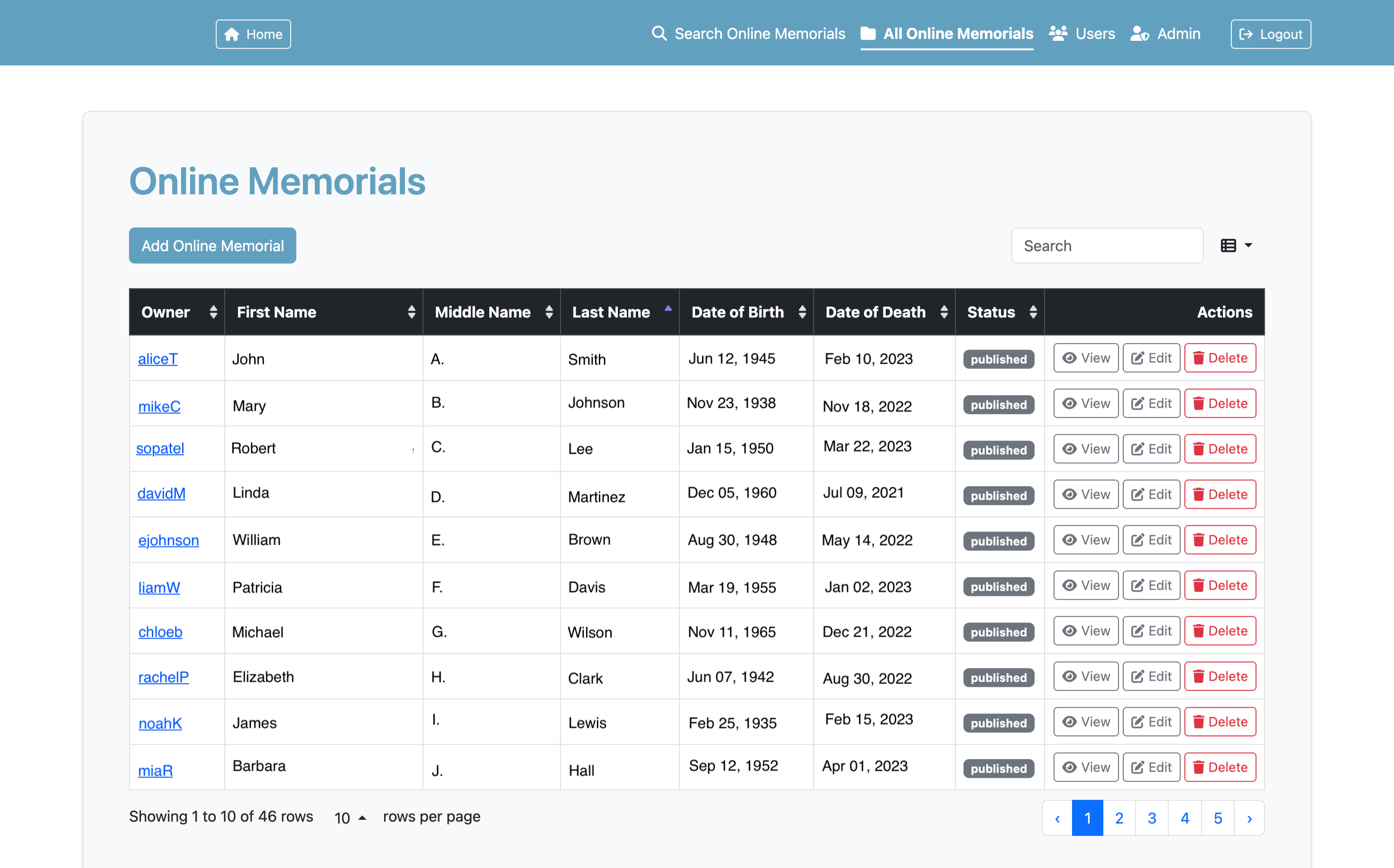Click the pencil icon to Edit Mary Johnson's row

point(1138,403)
